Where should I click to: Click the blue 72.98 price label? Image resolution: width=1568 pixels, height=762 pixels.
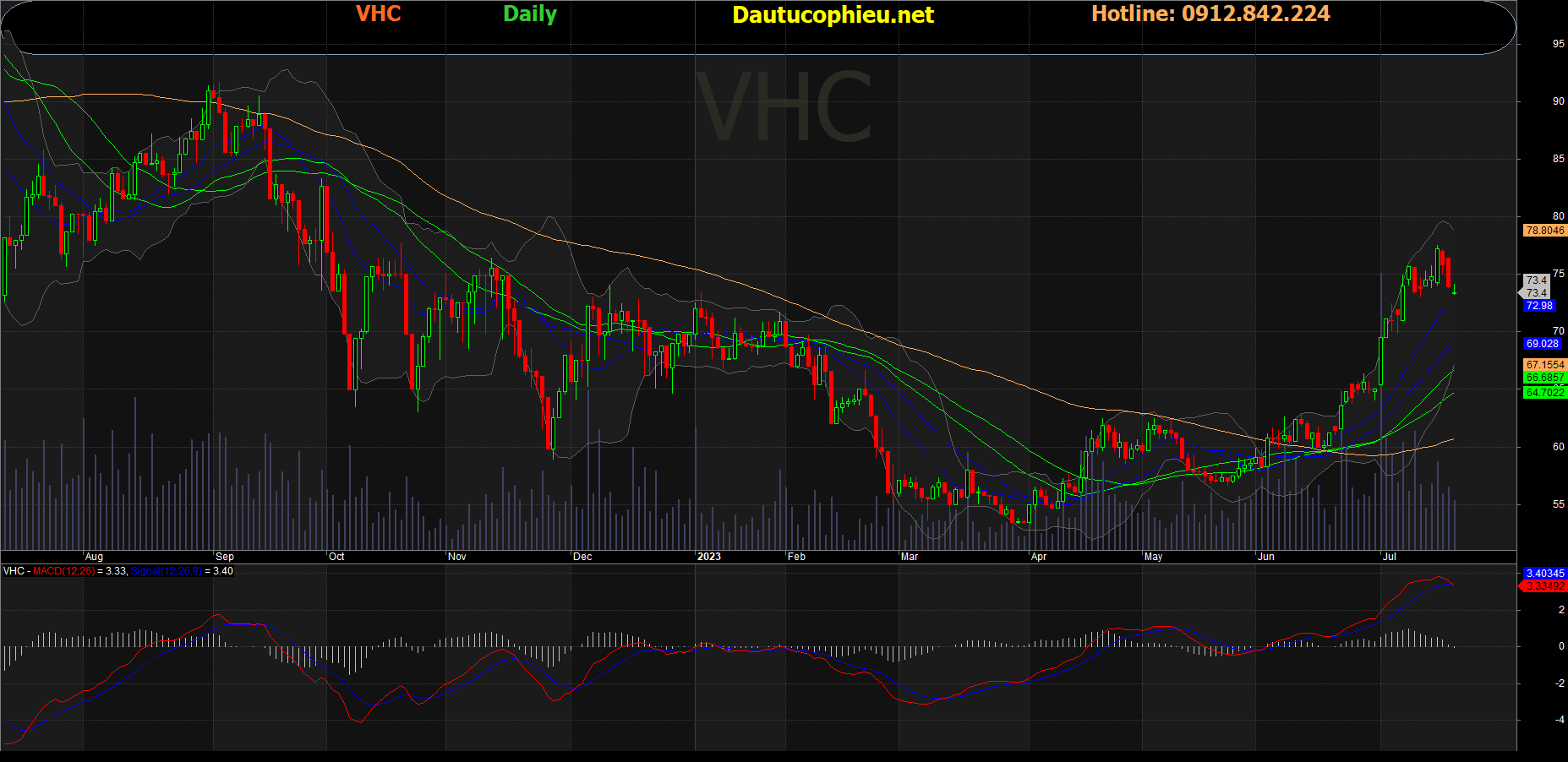(1539, 306)
